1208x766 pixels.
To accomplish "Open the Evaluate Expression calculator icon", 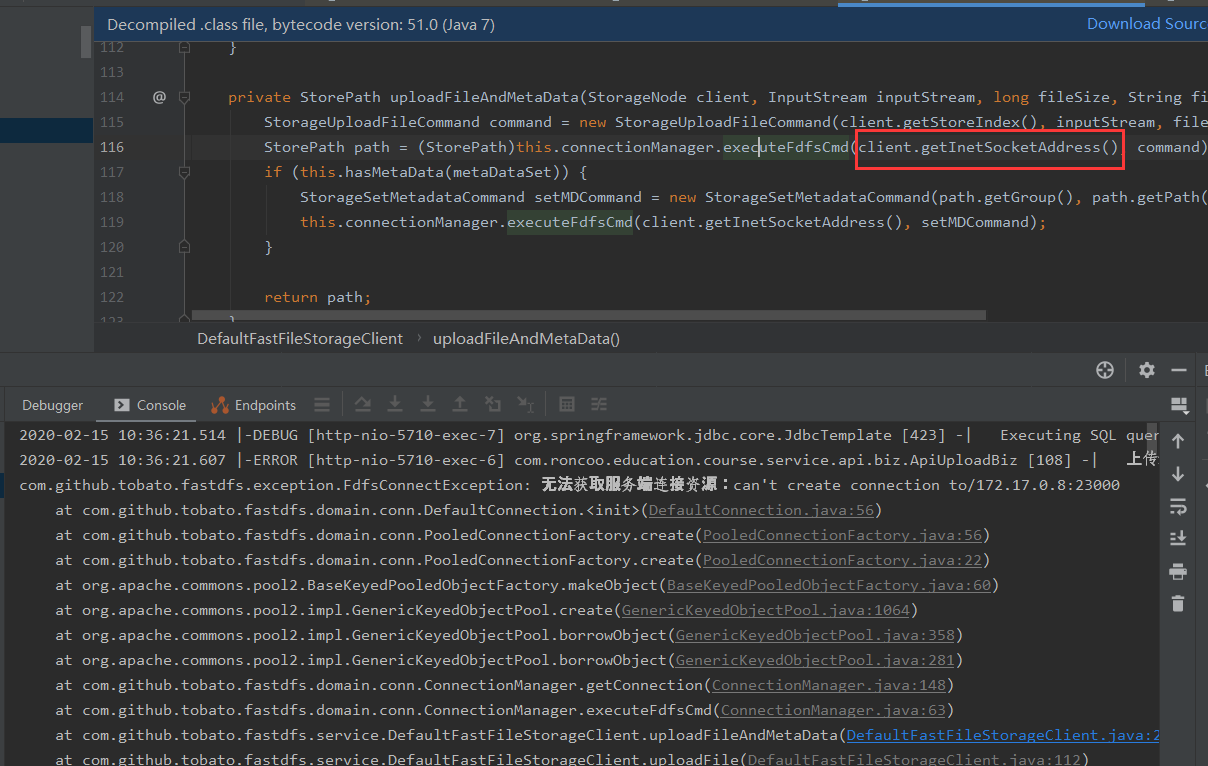I will tap(566, 403).
